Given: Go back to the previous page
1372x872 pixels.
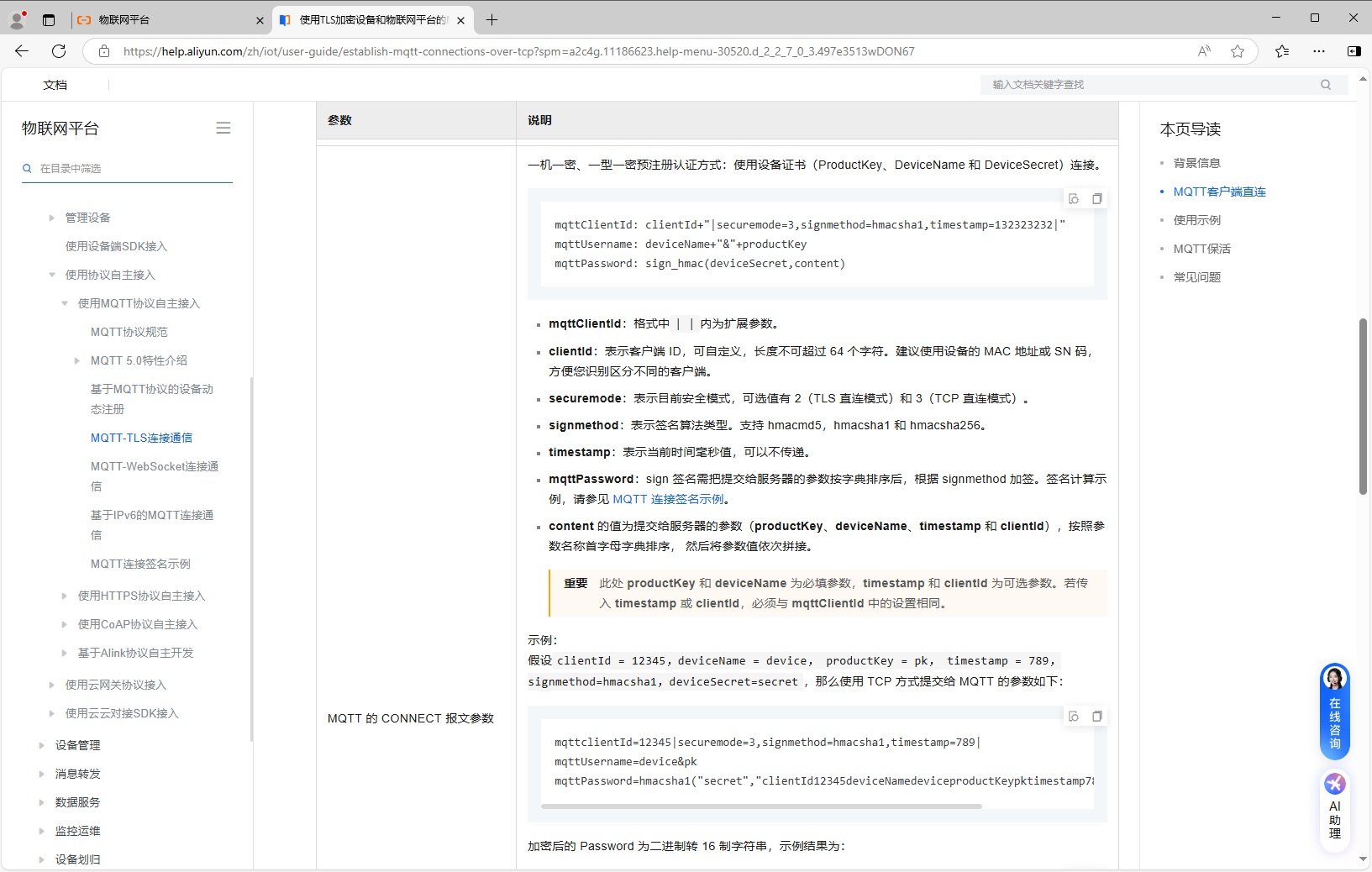Looking at the screenshot, I should click(22, 51).
